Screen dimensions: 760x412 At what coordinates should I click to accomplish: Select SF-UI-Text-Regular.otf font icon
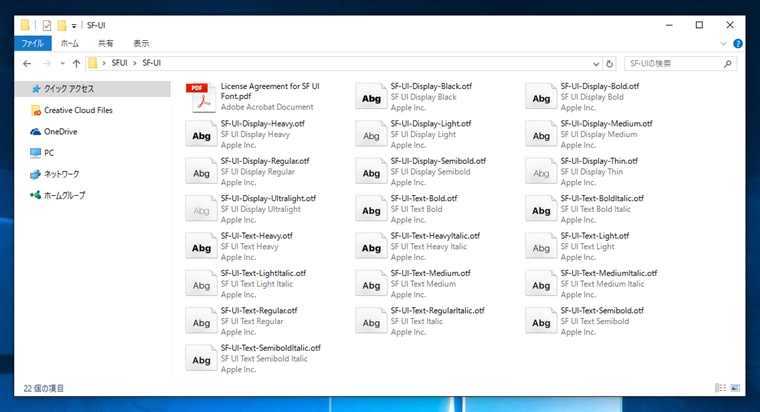click(201, 321)
